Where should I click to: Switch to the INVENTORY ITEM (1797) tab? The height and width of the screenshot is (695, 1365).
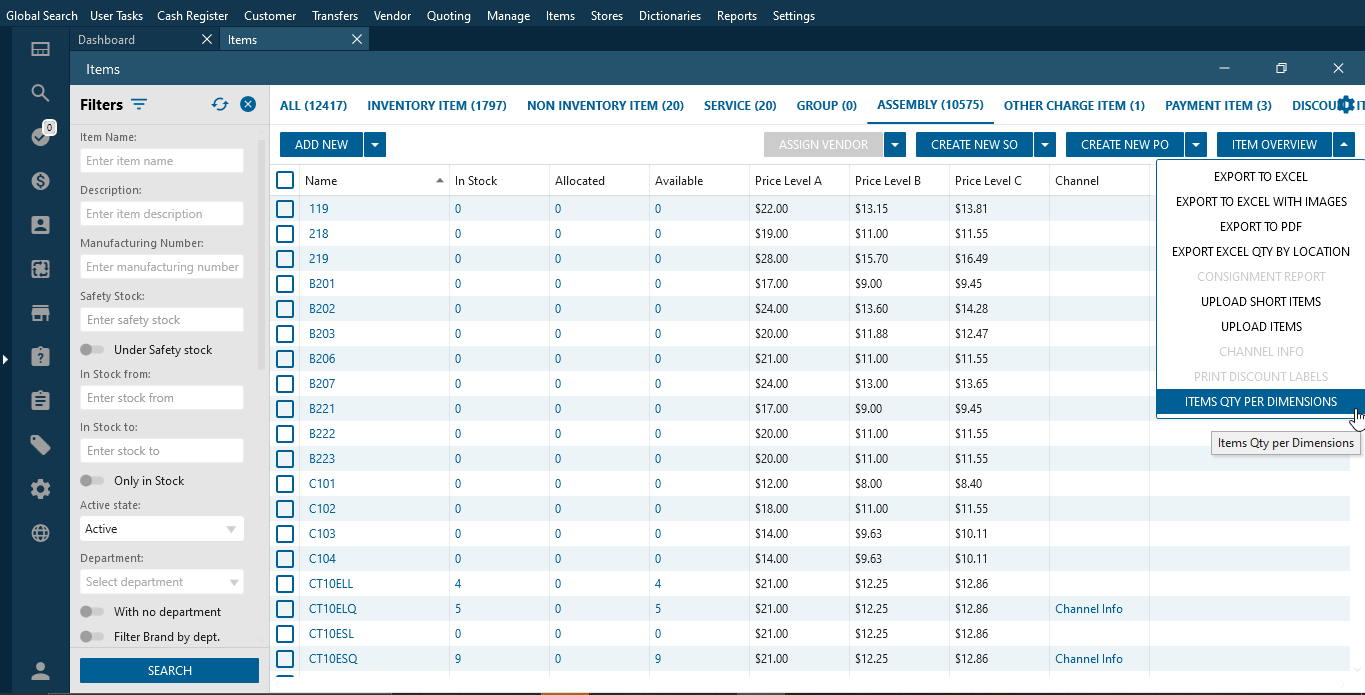click(436, 105)
